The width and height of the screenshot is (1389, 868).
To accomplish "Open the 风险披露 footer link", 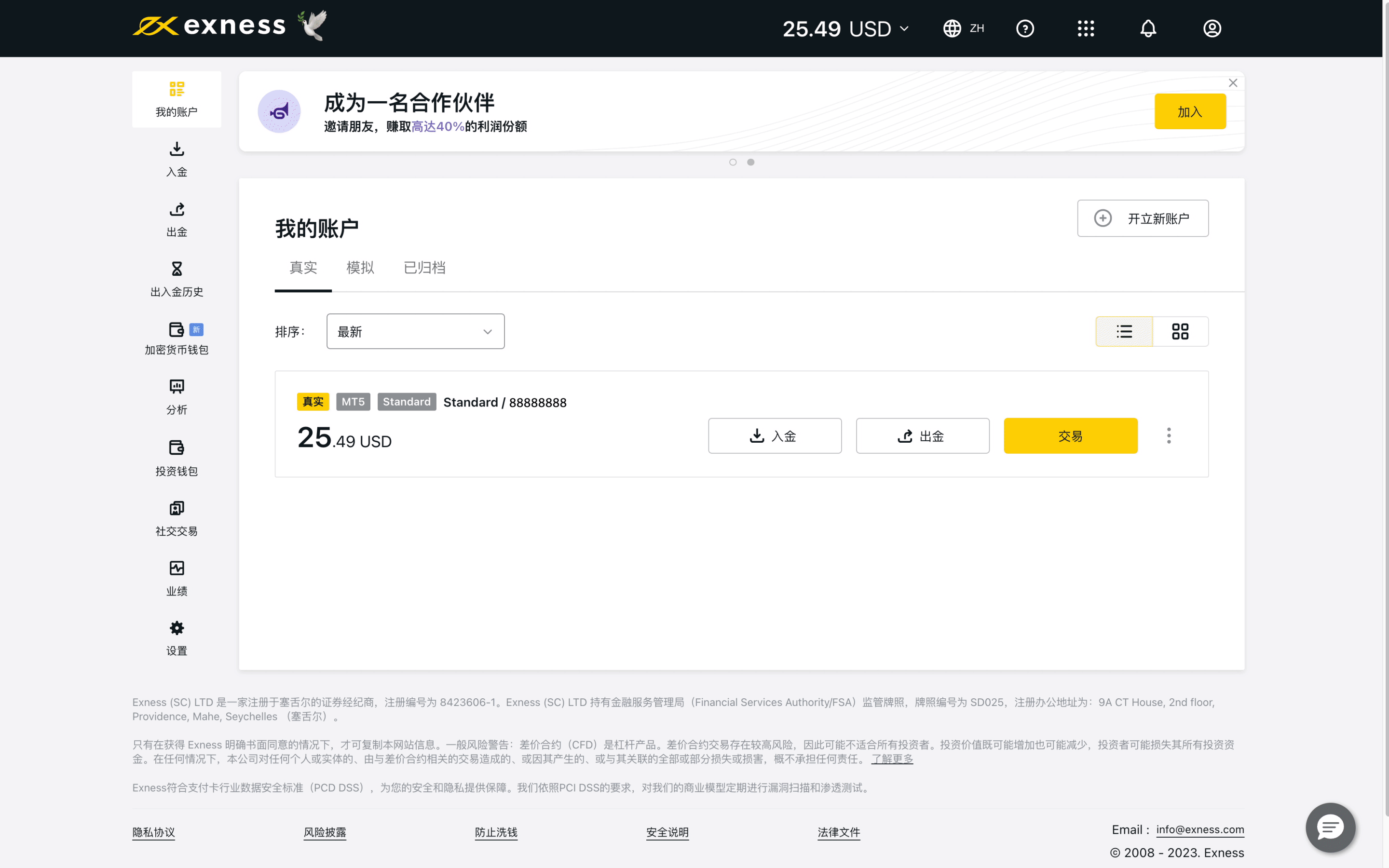I will (325, 832).
